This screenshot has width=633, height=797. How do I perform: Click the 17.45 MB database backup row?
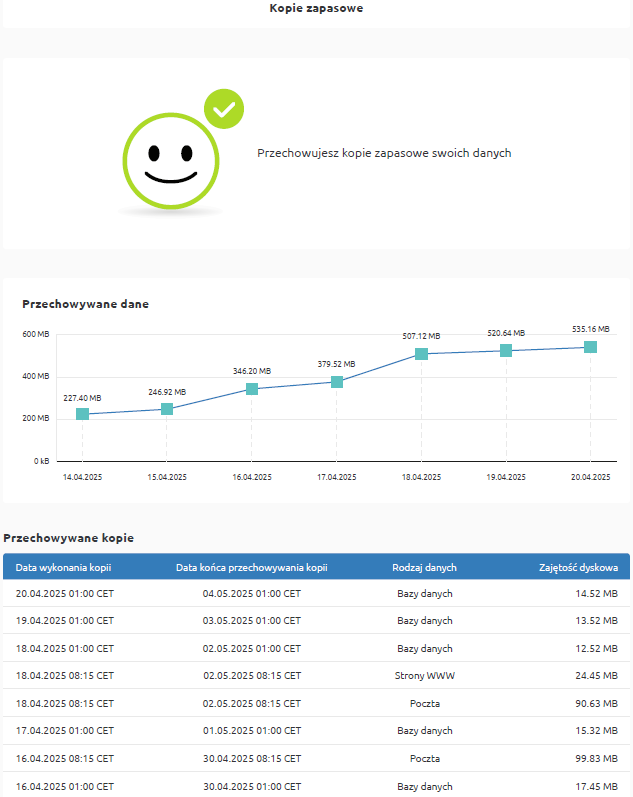(x=316, y=786)
